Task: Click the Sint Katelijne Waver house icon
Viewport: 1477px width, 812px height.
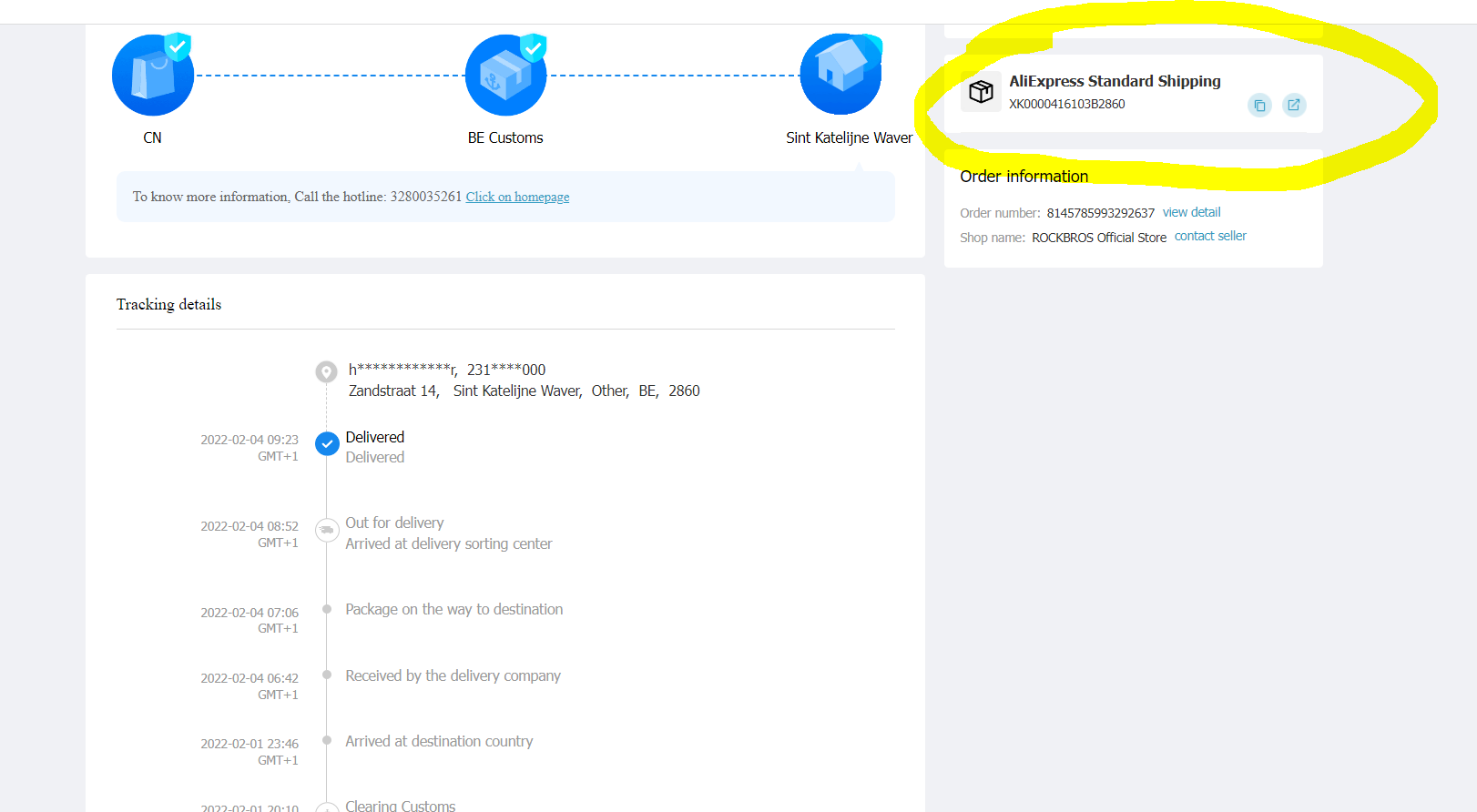Action: point(840,75)
